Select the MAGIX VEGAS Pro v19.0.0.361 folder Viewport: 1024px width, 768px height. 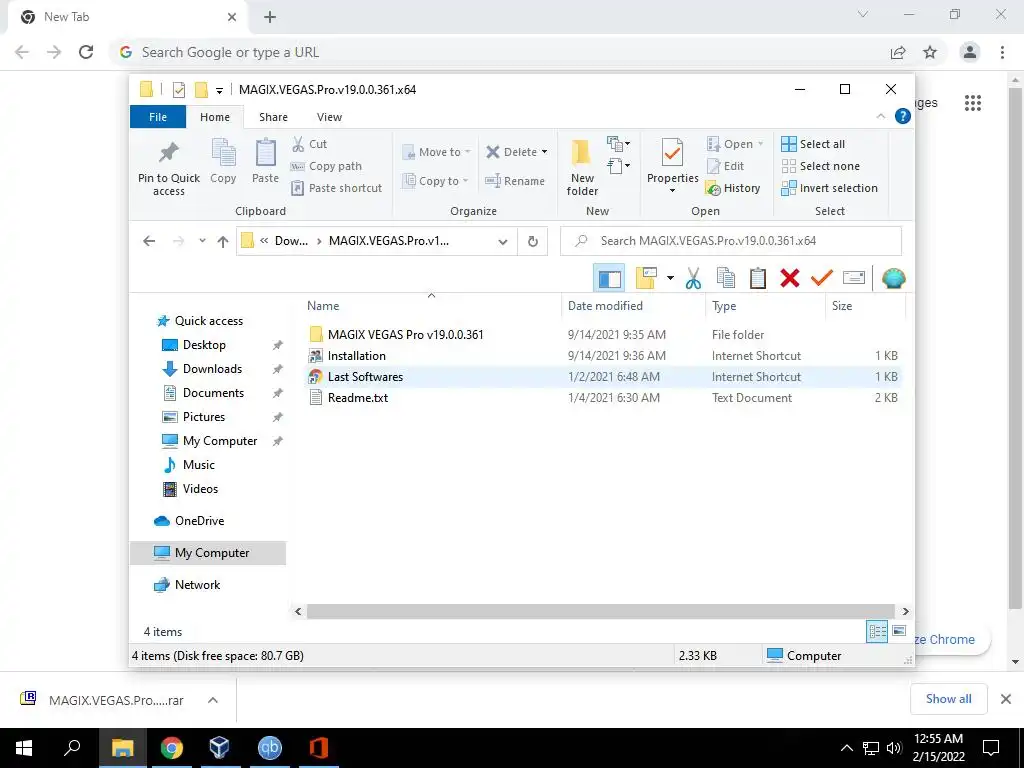coord(405,334)
